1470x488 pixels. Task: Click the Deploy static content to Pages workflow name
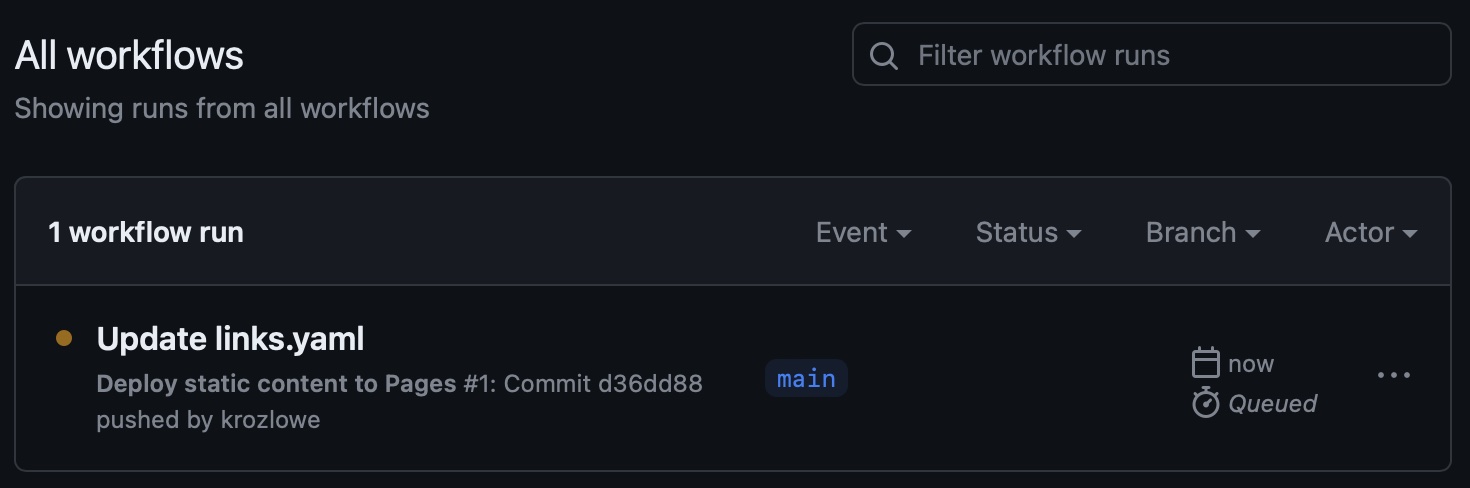pyautogui.click(x=276, y=384)
